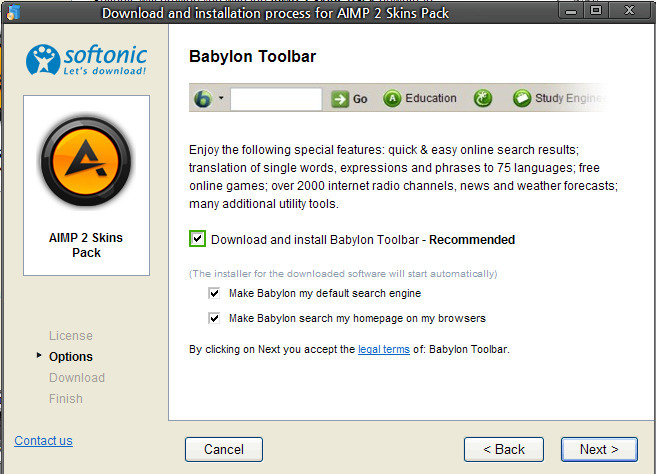Image resolution: width=656 pixels, height=474 pixels.
Task: Uncheck Make Babylon search my homepage
Action: tap(214, 318)
